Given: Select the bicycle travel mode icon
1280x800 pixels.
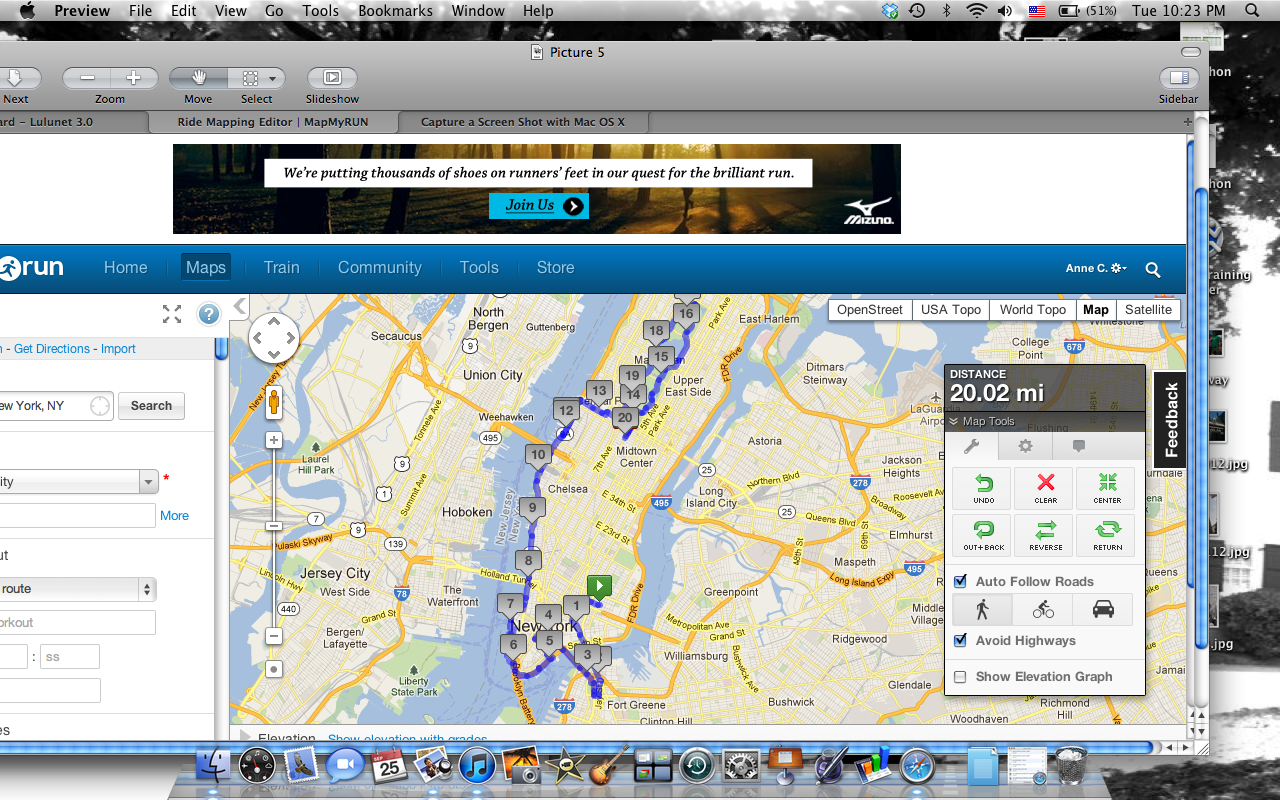Looking at the screenshot, I should [x=1042, y=609].
